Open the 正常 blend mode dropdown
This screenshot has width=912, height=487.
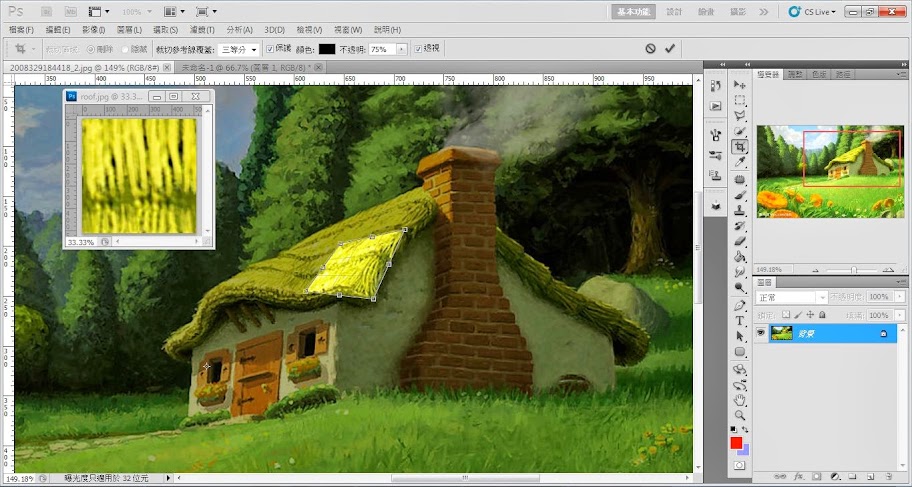click(792, 297)
